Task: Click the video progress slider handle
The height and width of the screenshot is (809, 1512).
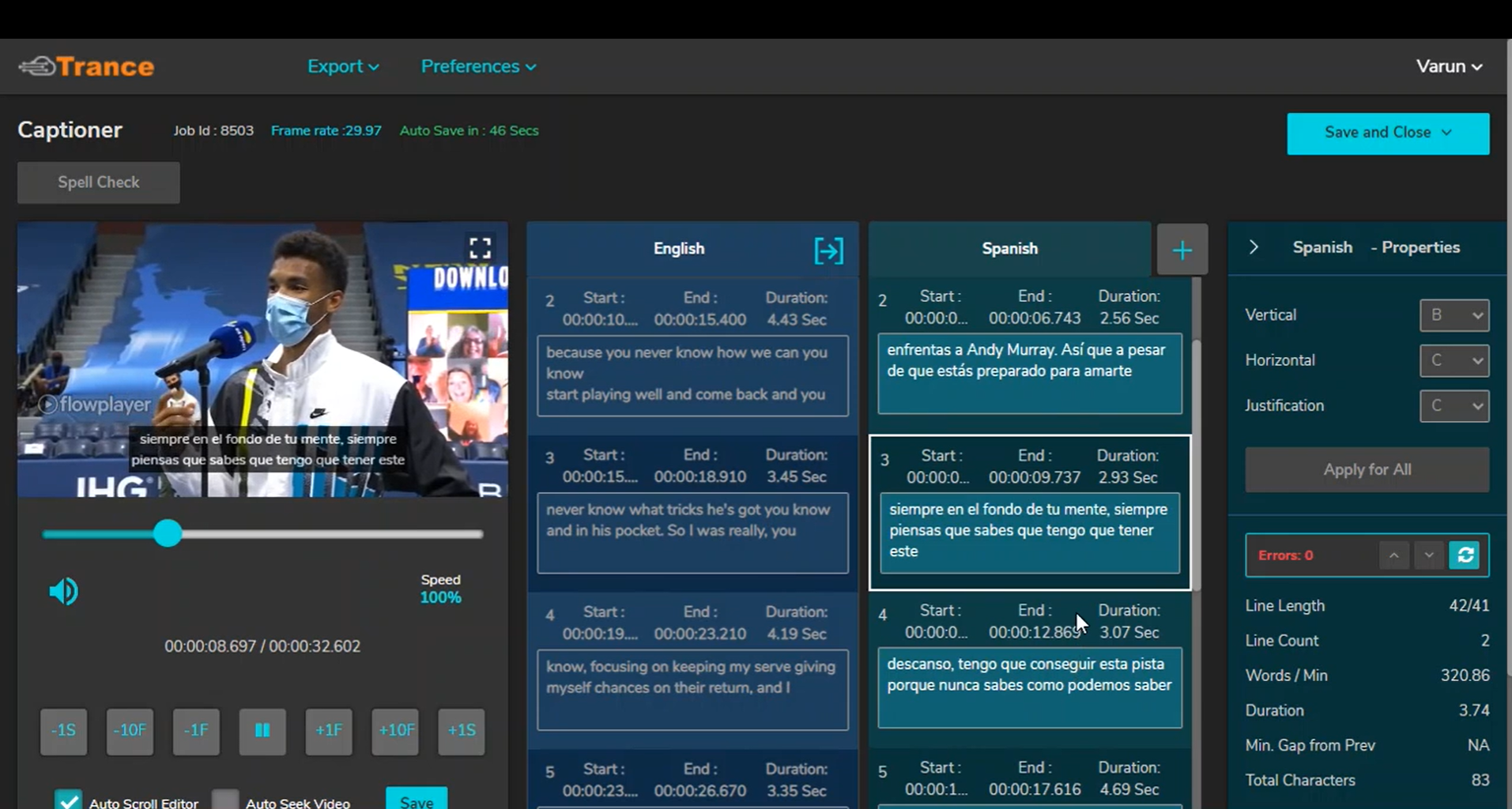Action: [168, 533]
